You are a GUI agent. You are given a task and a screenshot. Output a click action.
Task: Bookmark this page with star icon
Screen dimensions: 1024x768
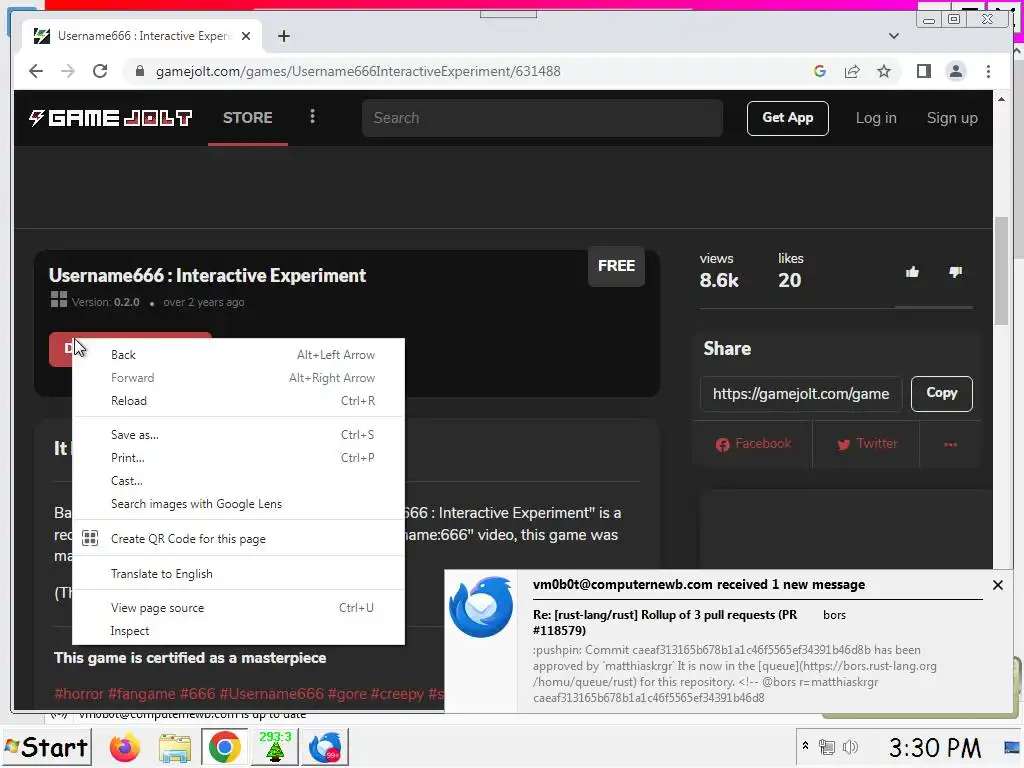pyautogui.click(x=884, y=71)
